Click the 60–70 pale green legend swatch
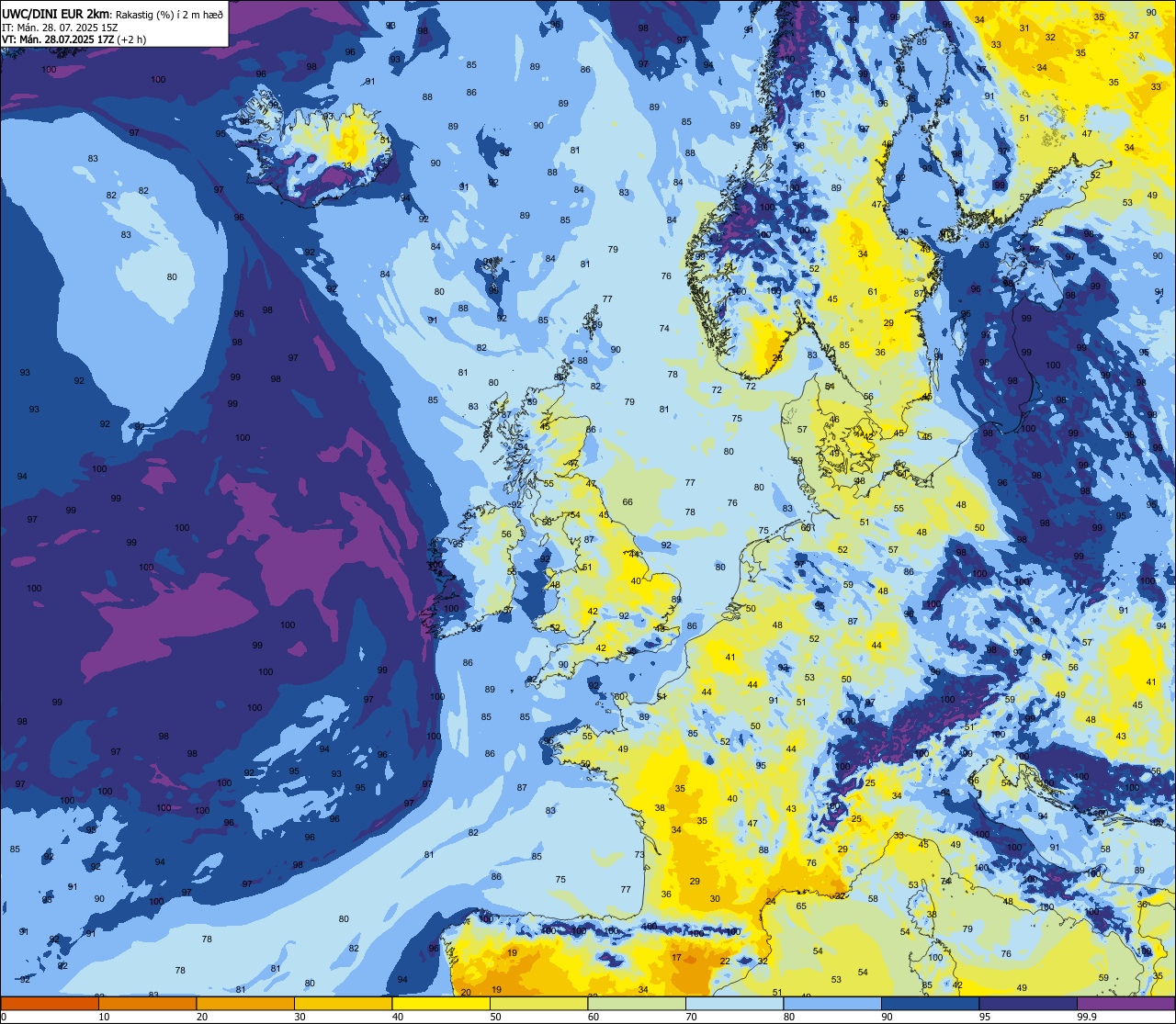The image size is (1176, 1024). pos(637,1003)
